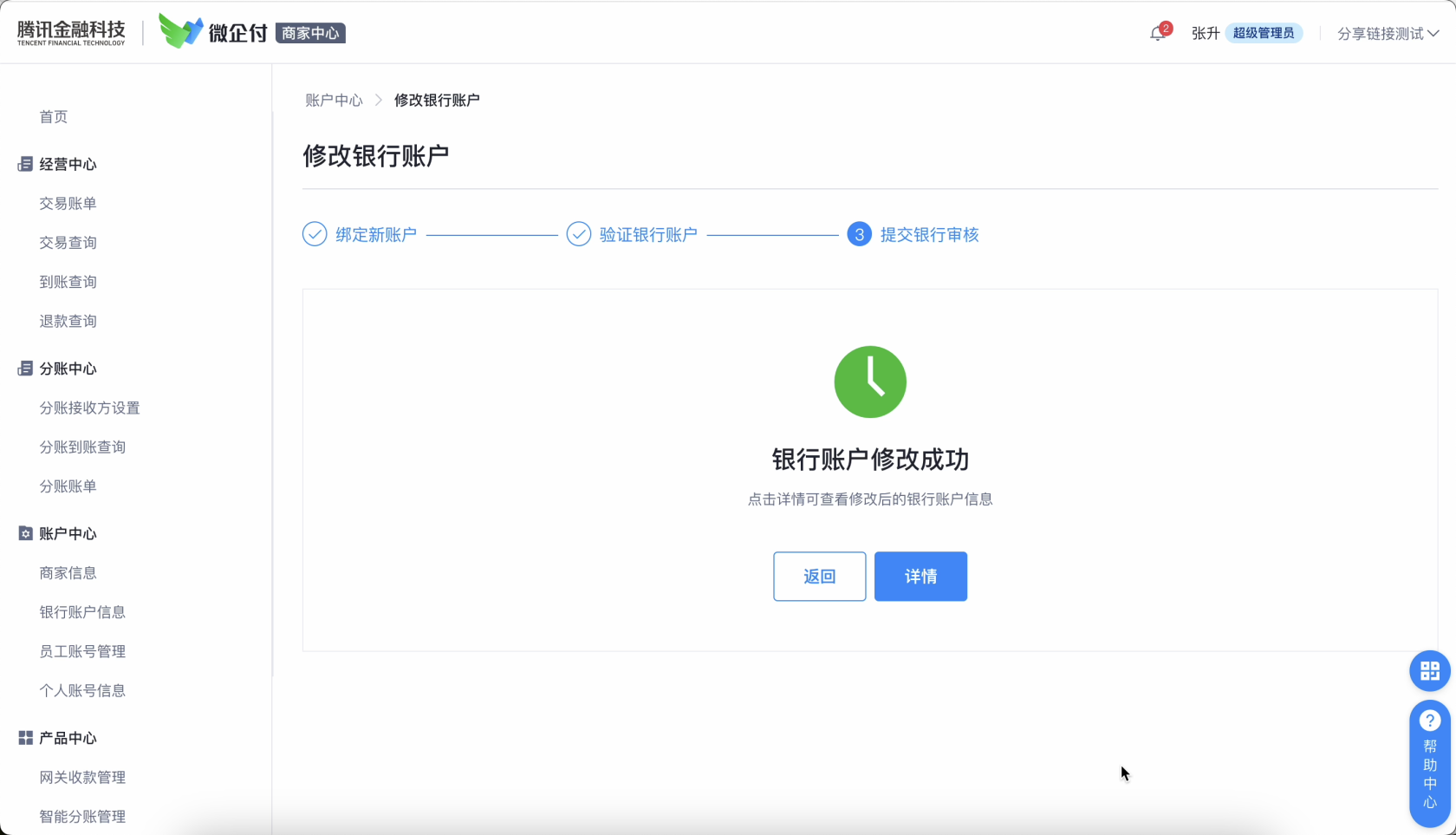1456x835 pixels.
Task: Open 银行账户信息 in the sidebar
Action: (82, 611)
